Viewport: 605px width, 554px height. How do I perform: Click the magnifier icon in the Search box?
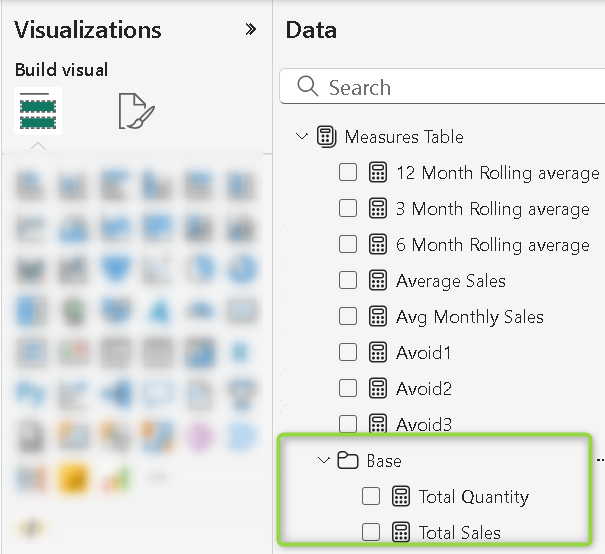308,86
